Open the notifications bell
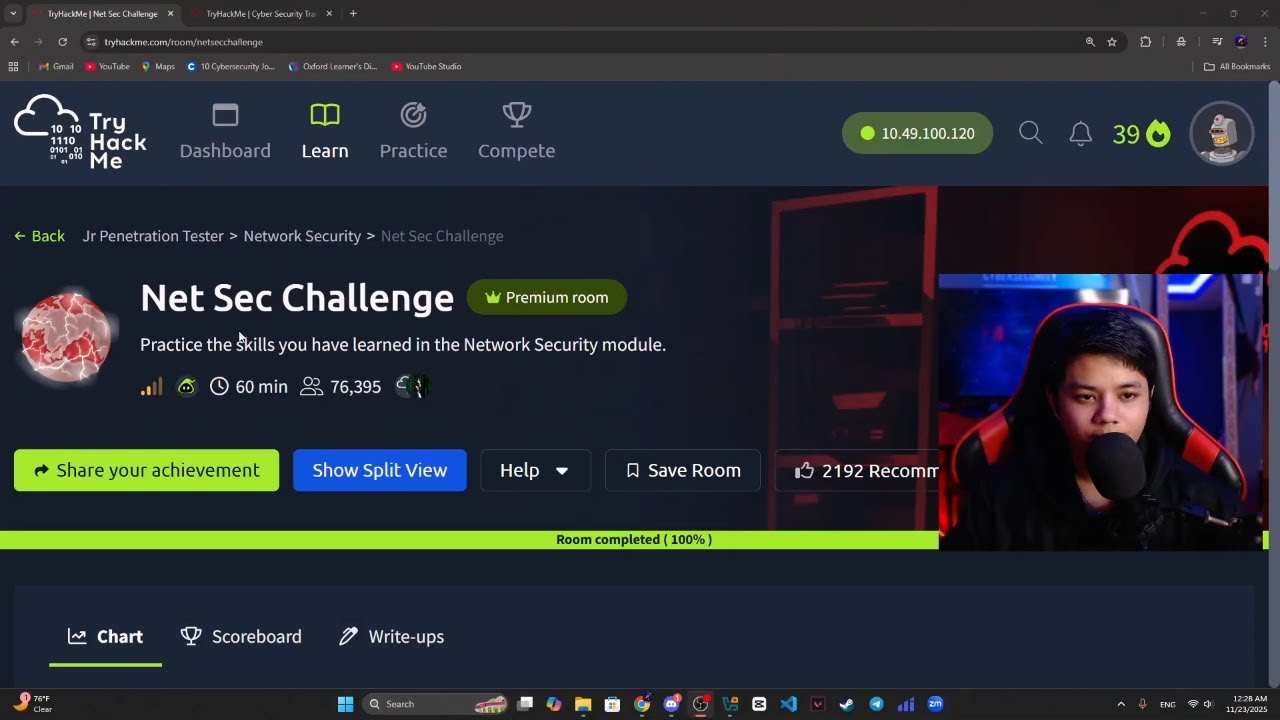The image size is (1280, 720). coord(1080,133)
